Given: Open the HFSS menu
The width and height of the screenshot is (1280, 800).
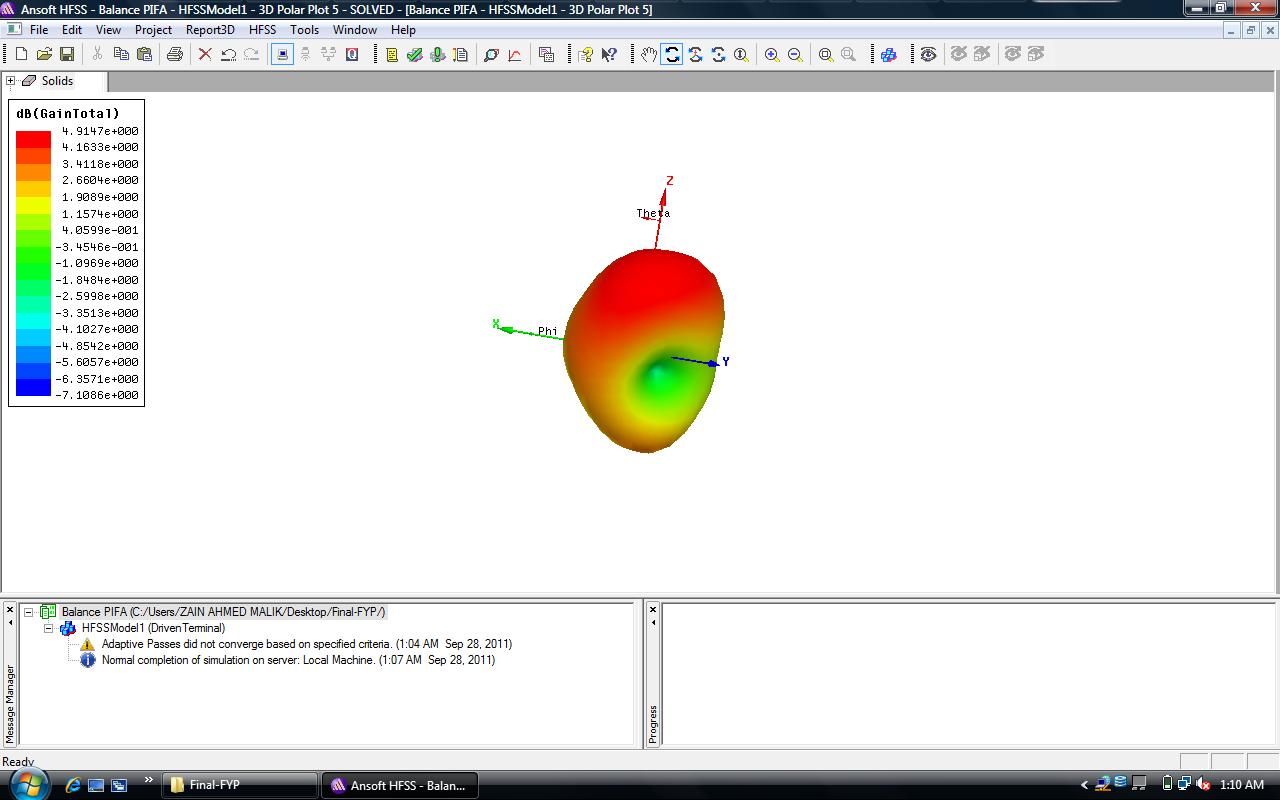Looking at the screenshot, I should [x=262, y=30].
